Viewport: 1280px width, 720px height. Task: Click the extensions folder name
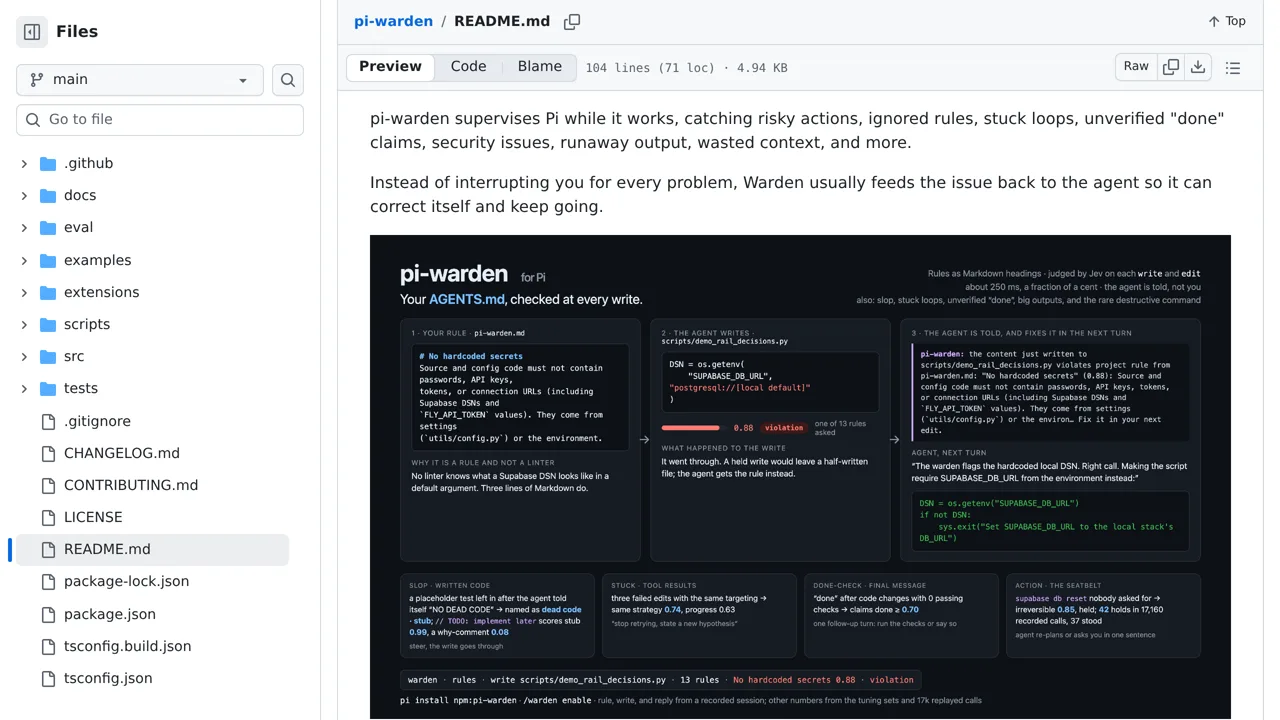(101, 292)
